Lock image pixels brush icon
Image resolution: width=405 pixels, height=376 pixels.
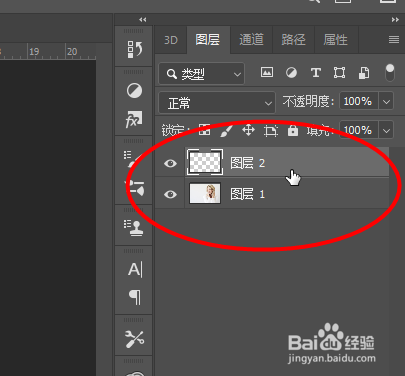click(x=226, y=130)
